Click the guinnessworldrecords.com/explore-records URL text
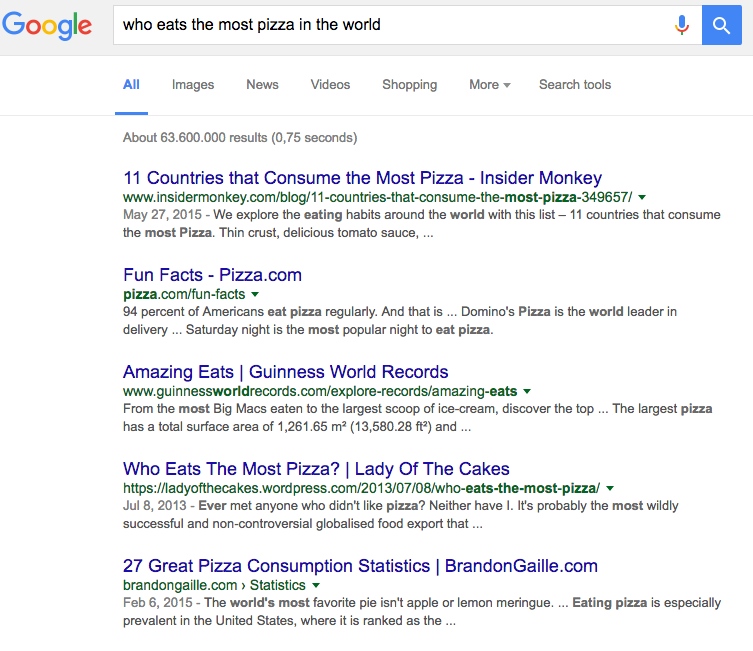This screenshot has height=651, width=753. [x=320, y=391]
